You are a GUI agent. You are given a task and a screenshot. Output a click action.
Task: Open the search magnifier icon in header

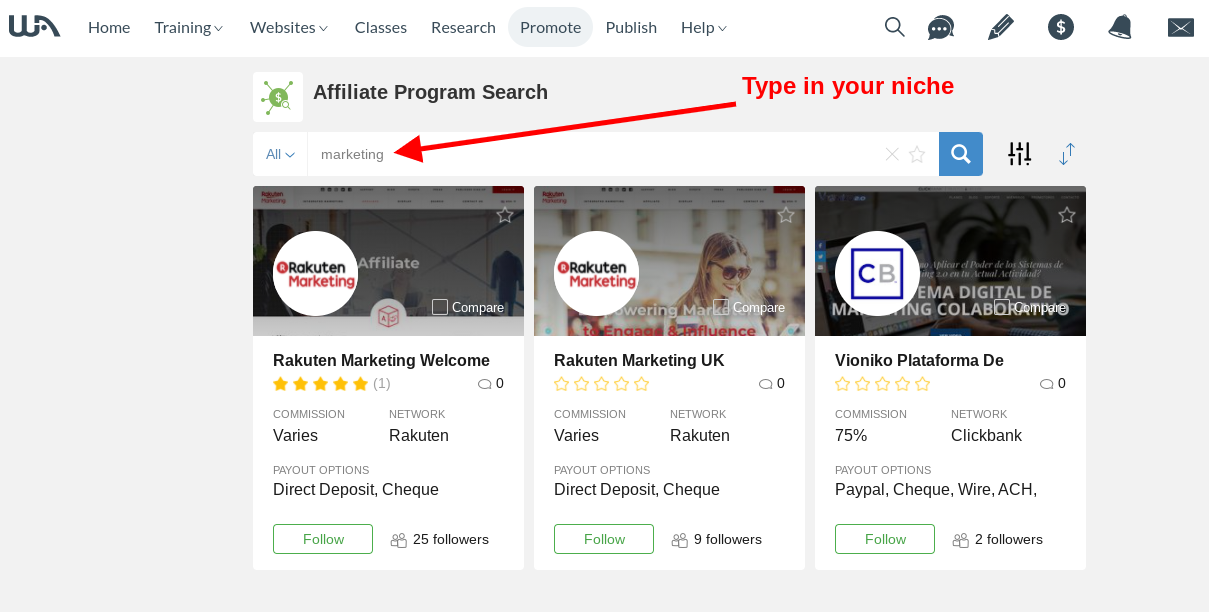[x=895, y=27]
